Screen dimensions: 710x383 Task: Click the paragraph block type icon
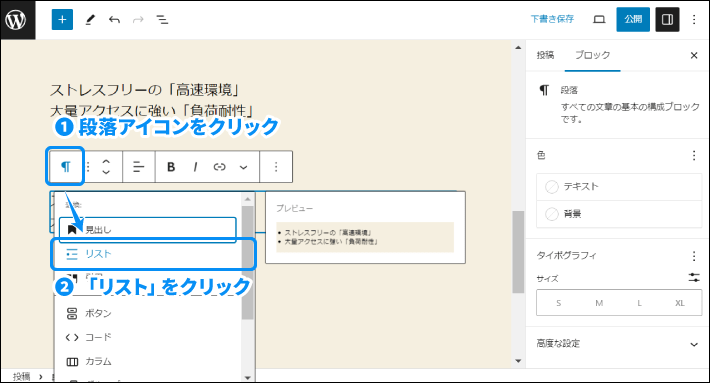[66, 167]
